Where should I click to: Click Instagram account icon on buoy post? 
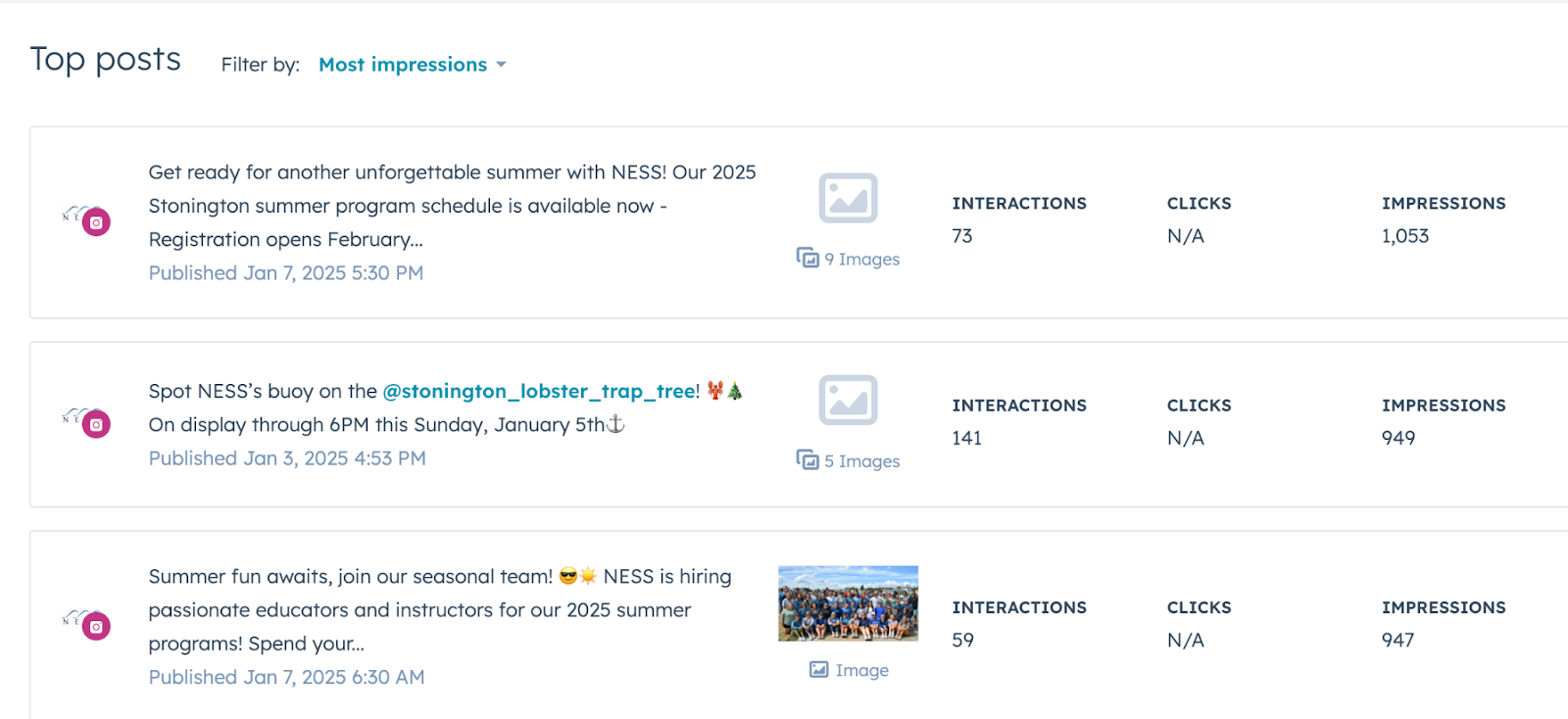pyautogui.click(x=95, y=424)
